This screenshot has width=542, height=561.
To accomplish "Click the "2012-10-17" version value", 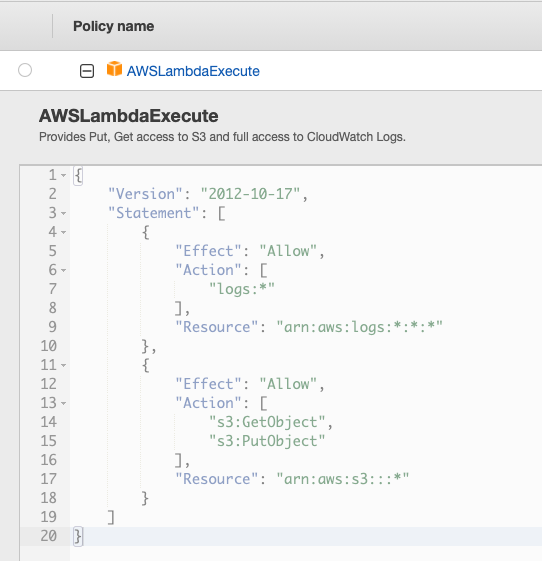I will [x=250, y=194].
